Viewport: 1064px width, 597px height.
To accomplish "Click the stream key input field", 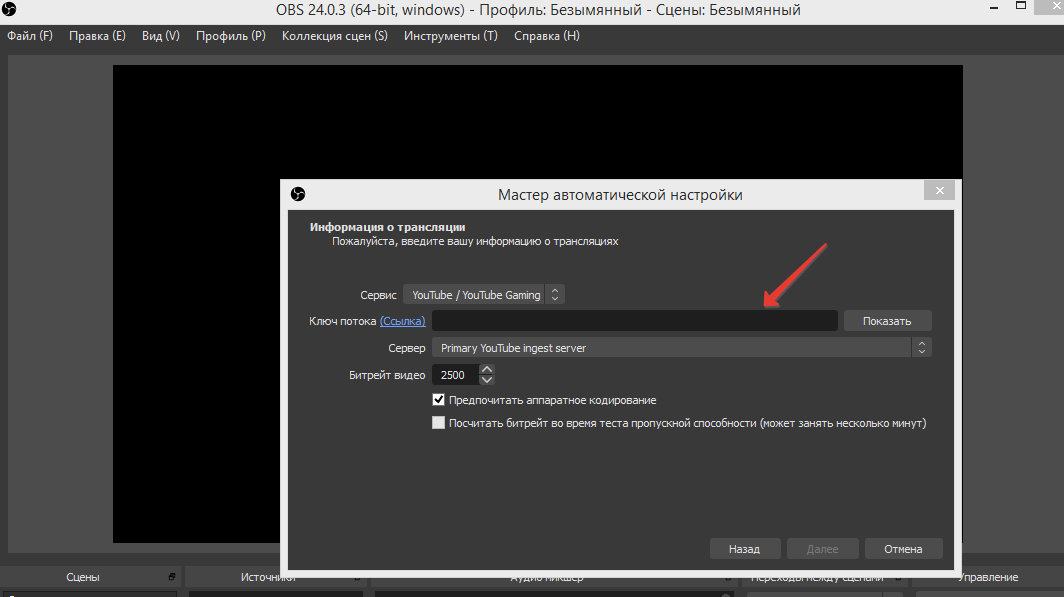I will 634,321.
